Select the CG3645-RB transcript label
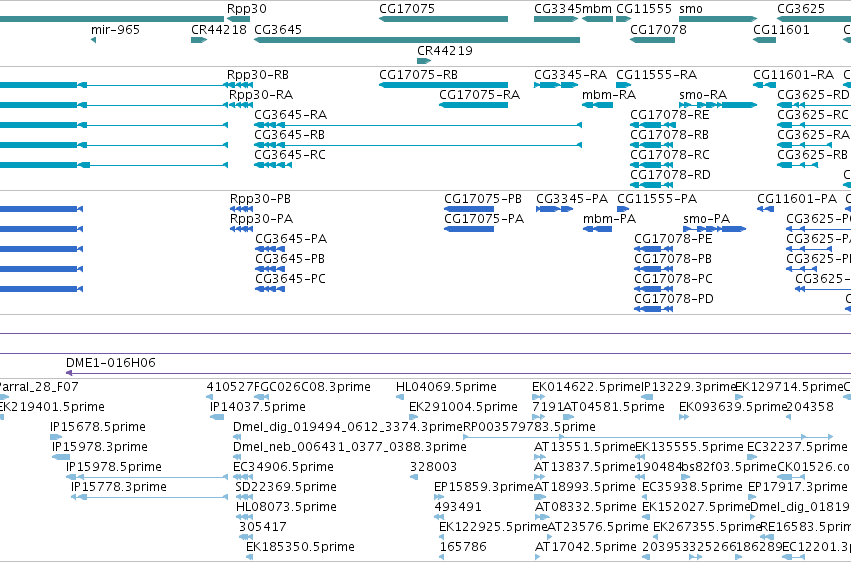 point(290,135)
